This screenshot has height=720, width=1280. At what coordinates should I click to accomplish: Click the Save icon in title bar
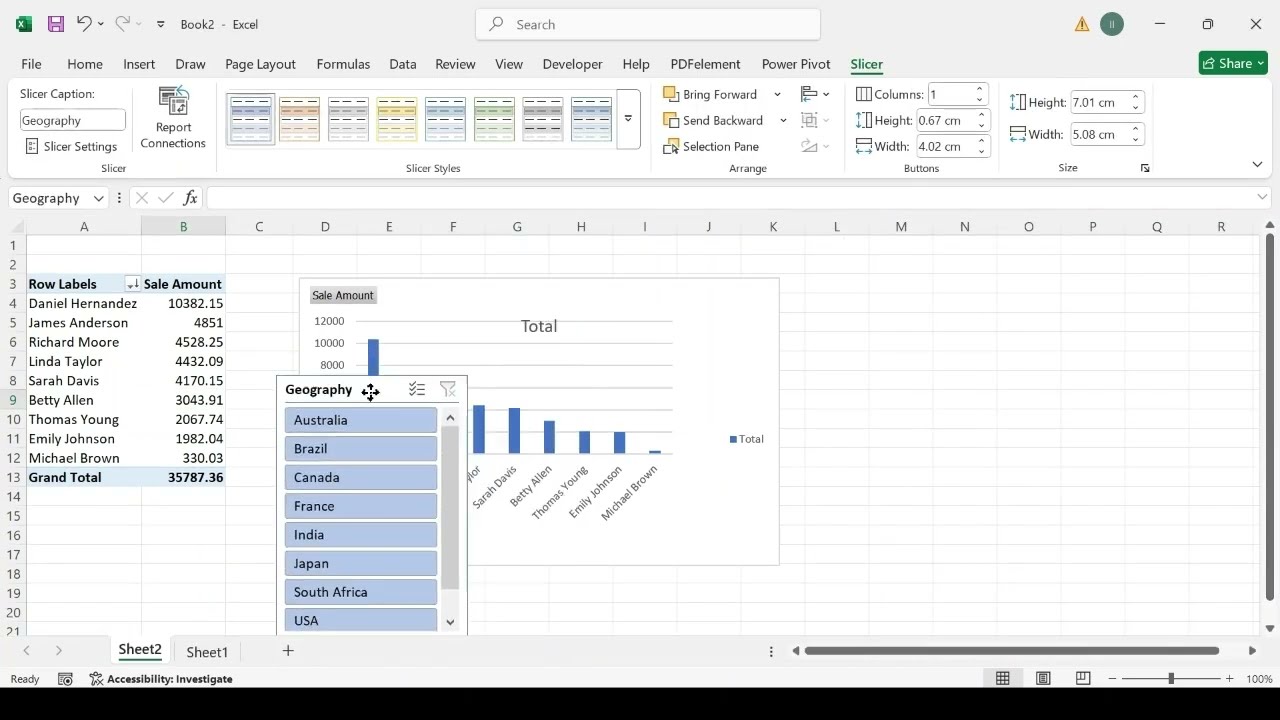point(56,24)
